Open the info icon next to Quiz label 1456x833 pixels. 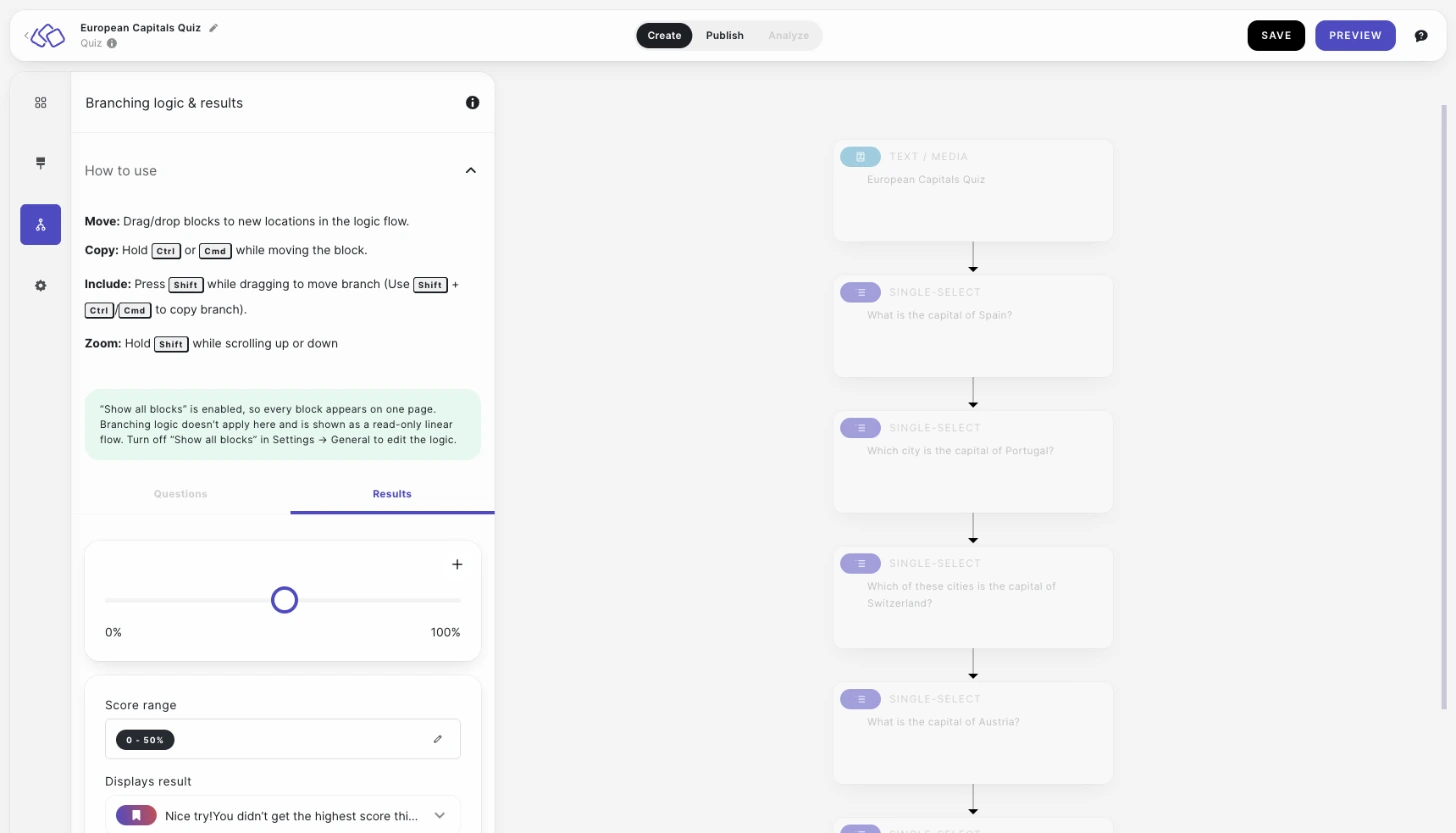112,43
